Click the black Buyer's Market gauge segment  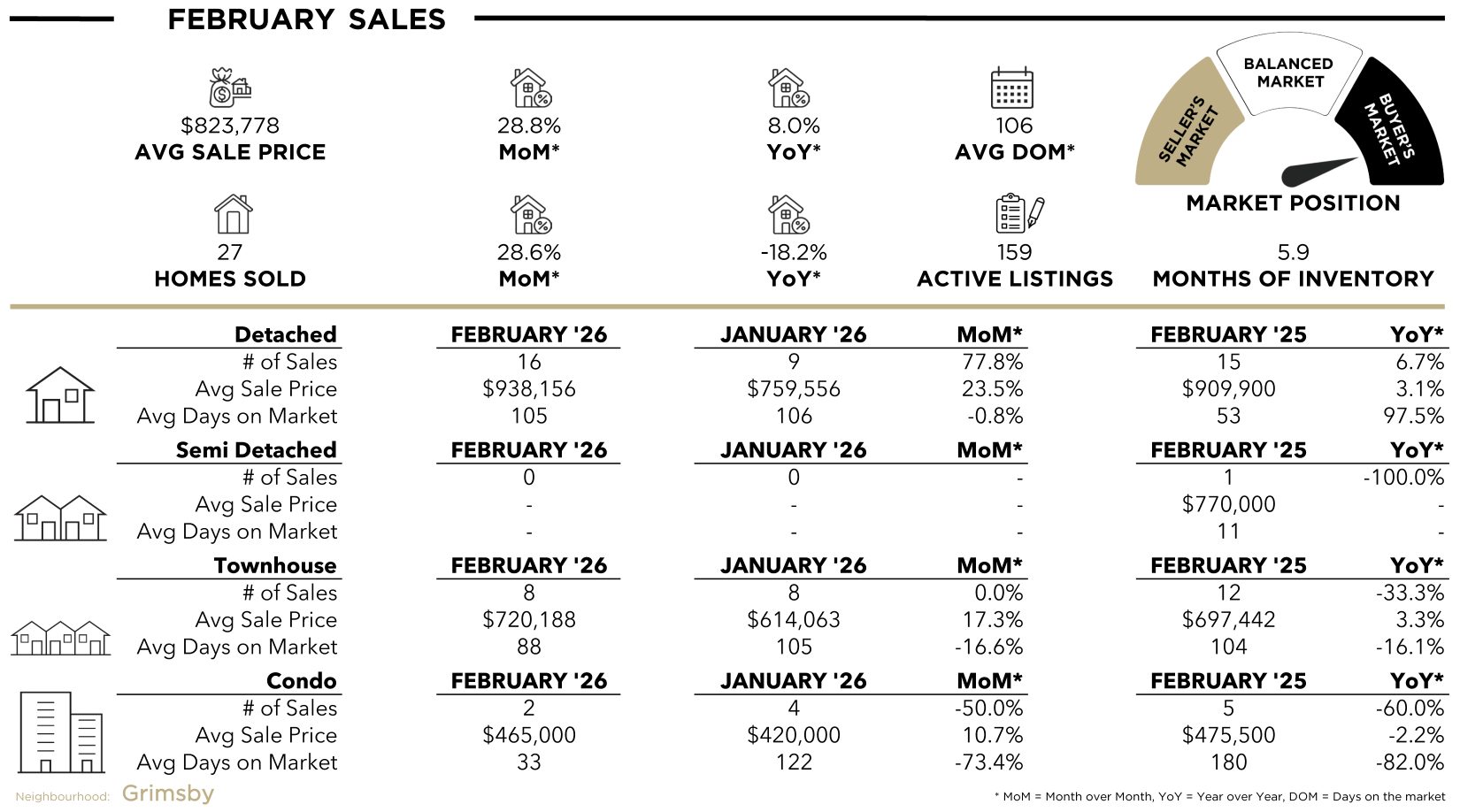(1394, 126)
